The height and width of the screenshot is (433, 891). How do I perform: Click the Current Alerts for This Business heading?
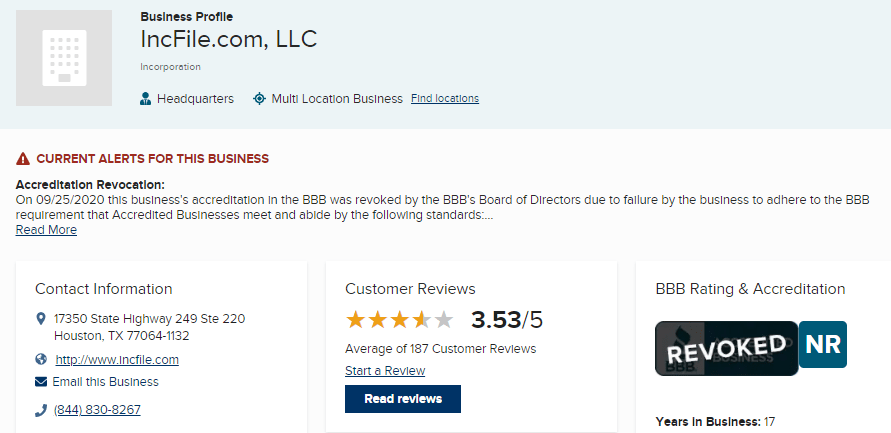click(152, 159)
